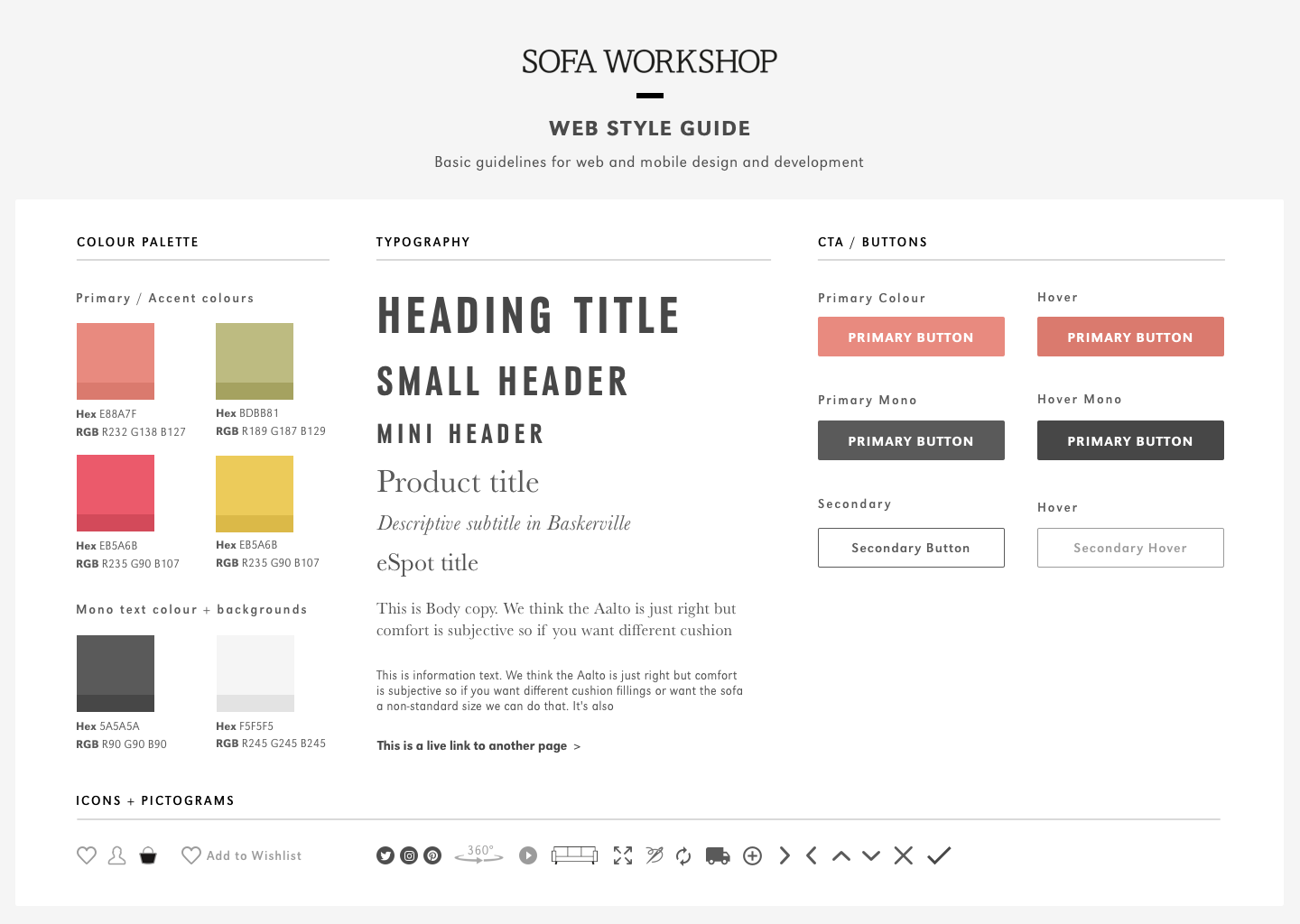Click the TYPOGRAPHY section heading
This screenshot has width=1300, height=924.
(x=423, y=242)
